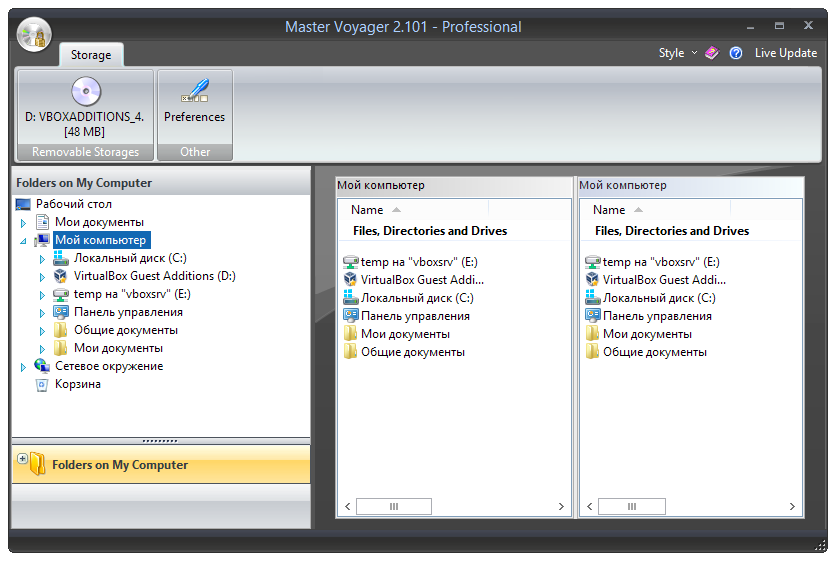Select Корзина recycle bin in folder tree
The width and height of the screenshot is (840, 563).
coord(77,384)
